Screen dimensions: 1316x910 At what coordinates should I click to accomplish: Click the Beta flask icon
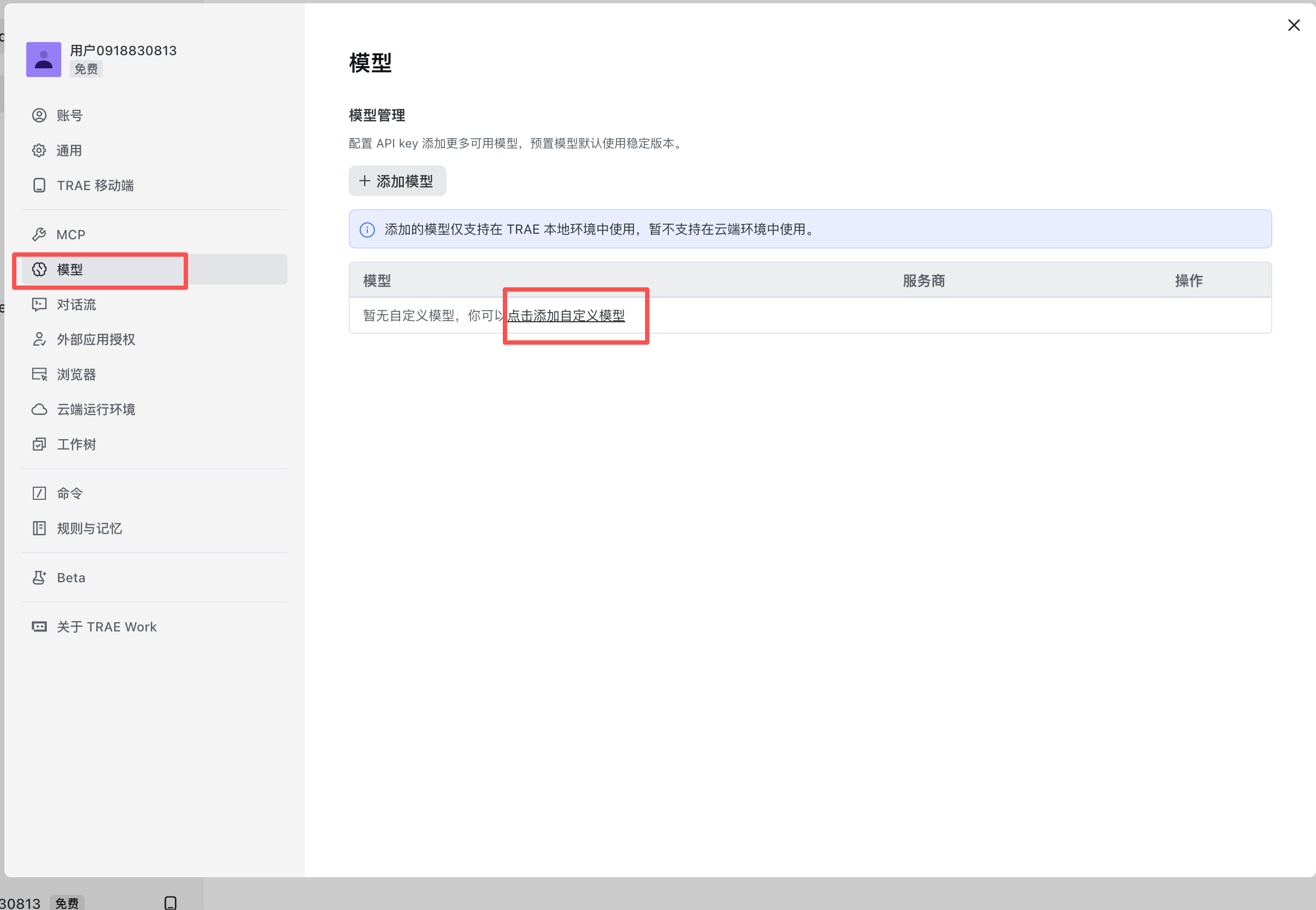click(x=39, y=577)
